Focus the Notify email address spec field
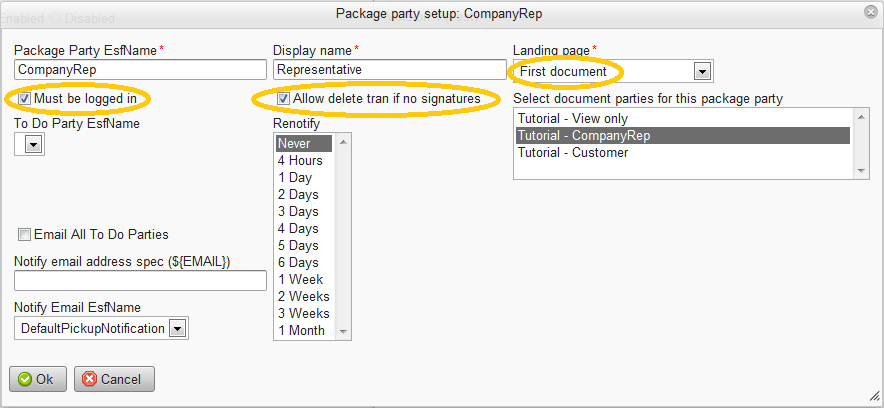The image size is (884, 408). point(140,281)
